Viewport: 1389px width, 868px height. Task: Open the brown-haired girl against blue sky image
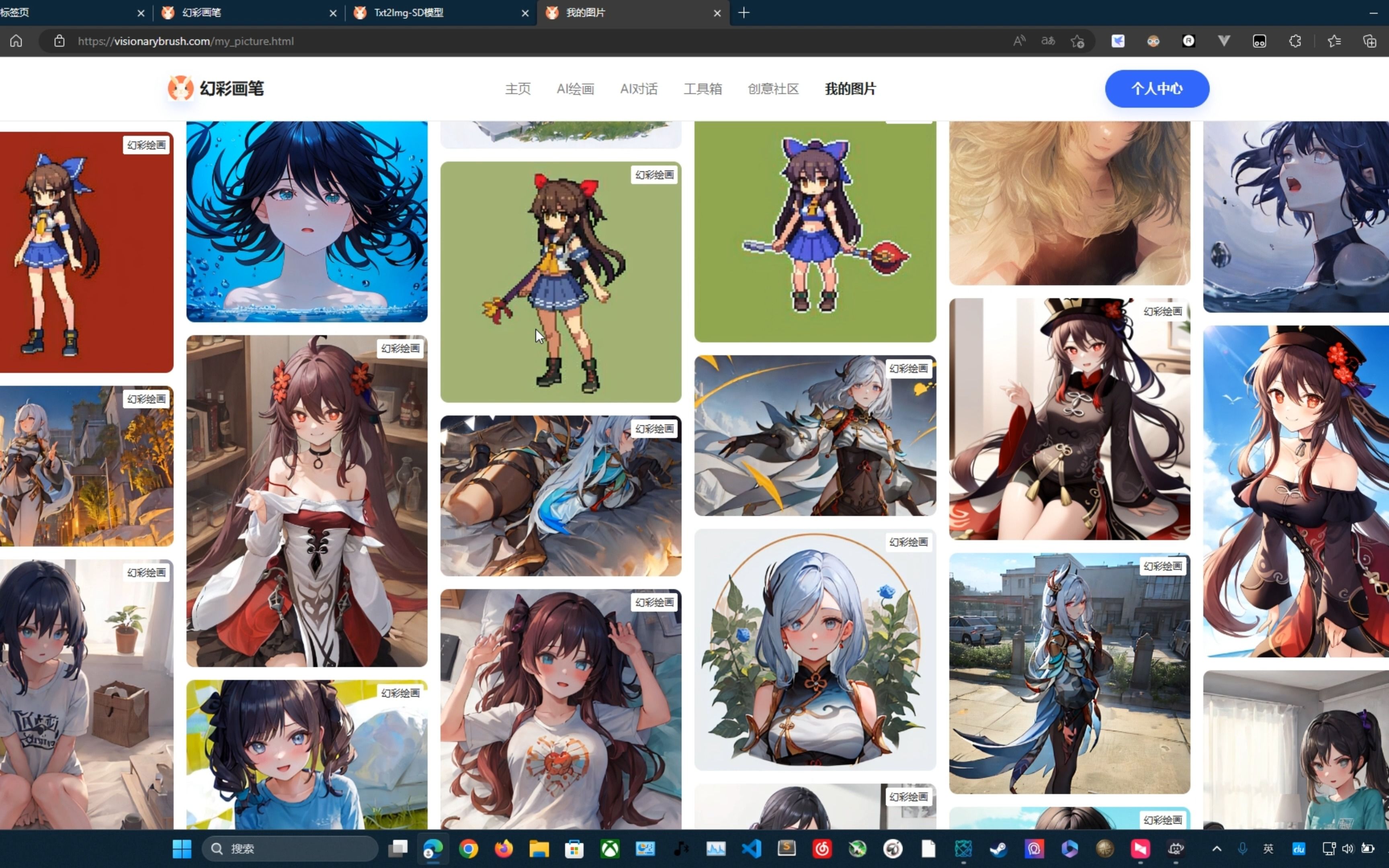pos(1296,491)
